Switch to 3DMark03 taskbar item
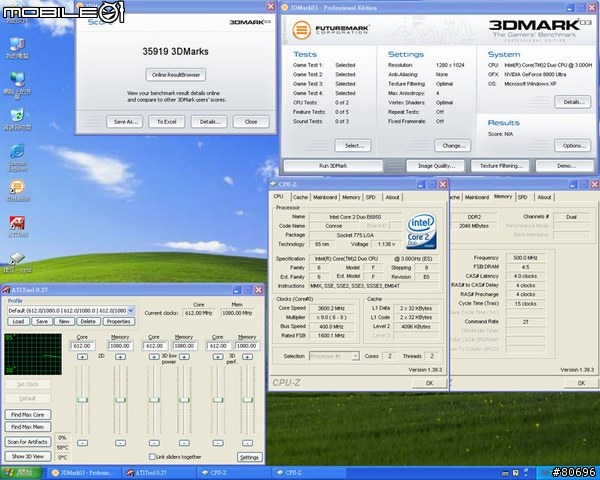Screen dimensions: 600x480 pos(83,473)
